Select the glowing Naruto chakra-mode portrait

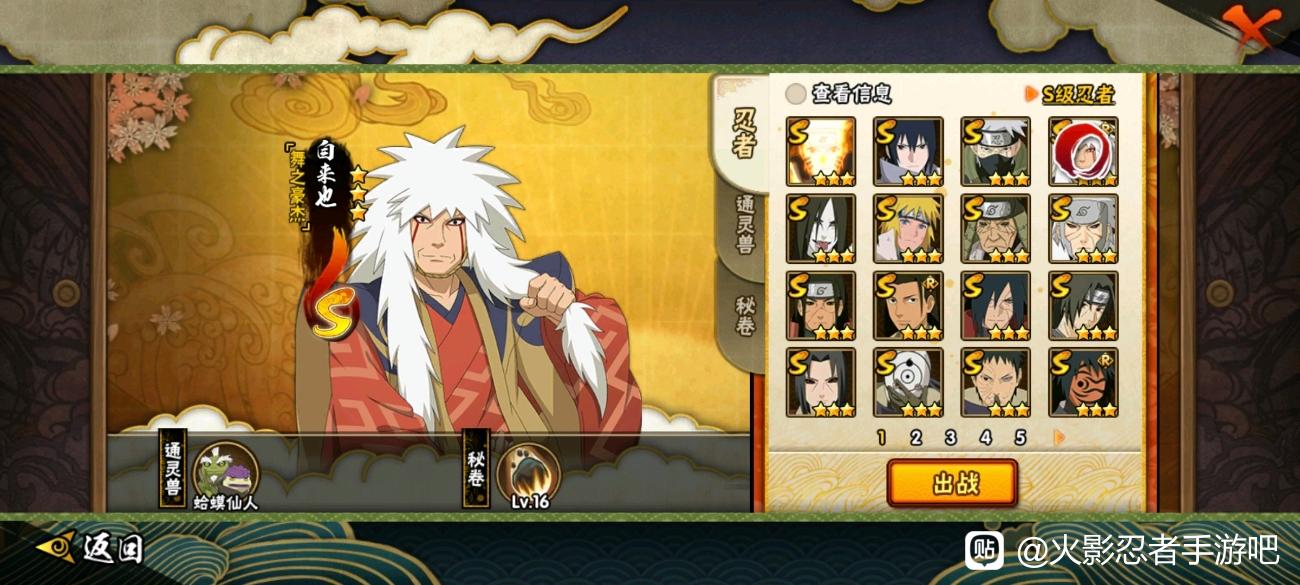821,152
